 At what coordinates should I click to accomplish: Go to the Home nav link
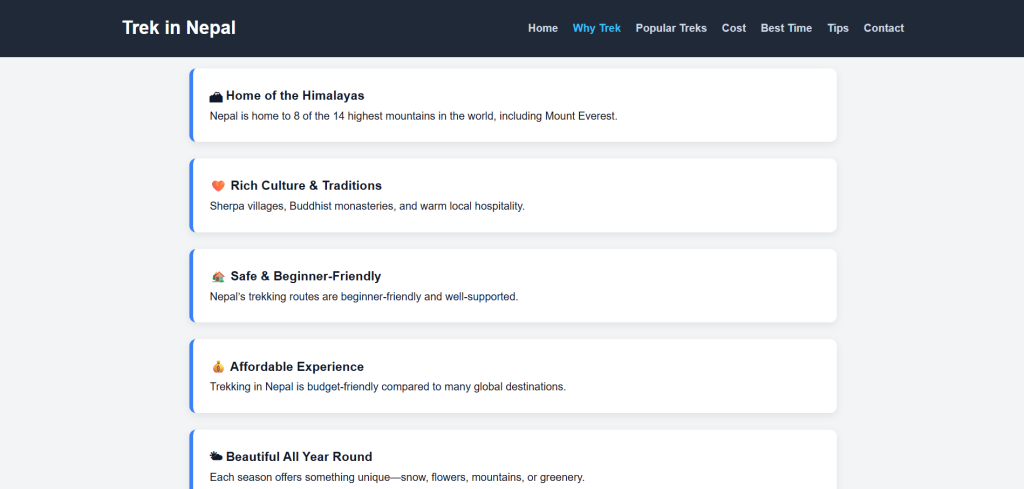pos(542,28)
